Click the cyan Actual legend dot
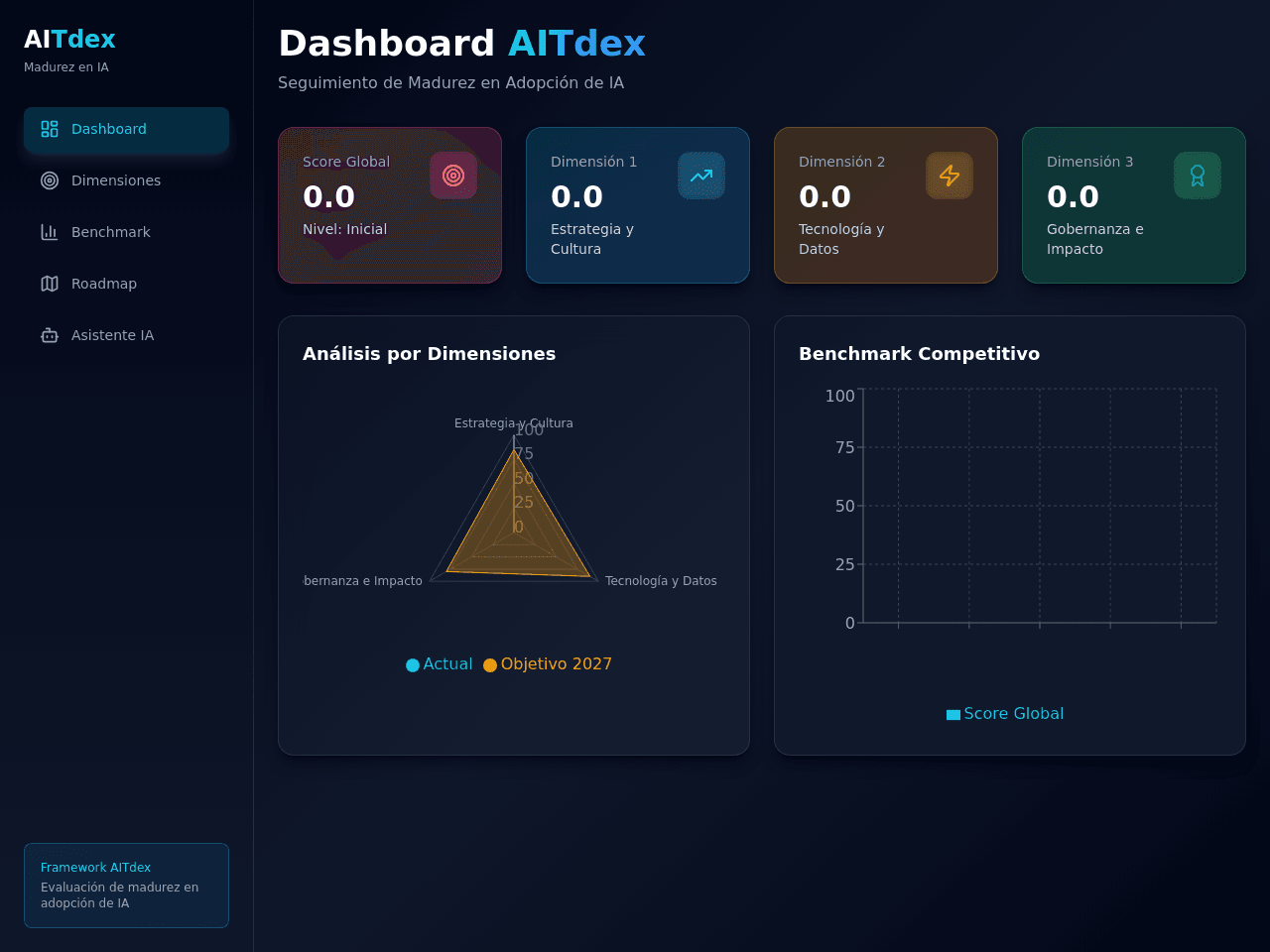This screenshot has width=1270, height=952. point(413,665)
